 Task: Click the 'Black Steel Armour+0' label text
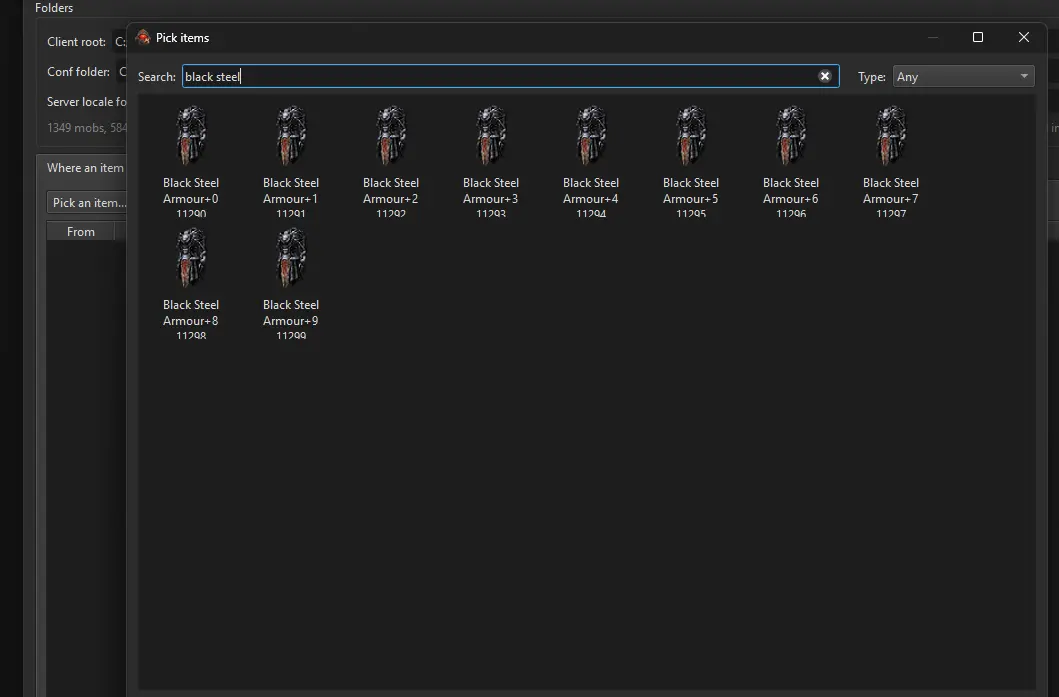[191, 190]
